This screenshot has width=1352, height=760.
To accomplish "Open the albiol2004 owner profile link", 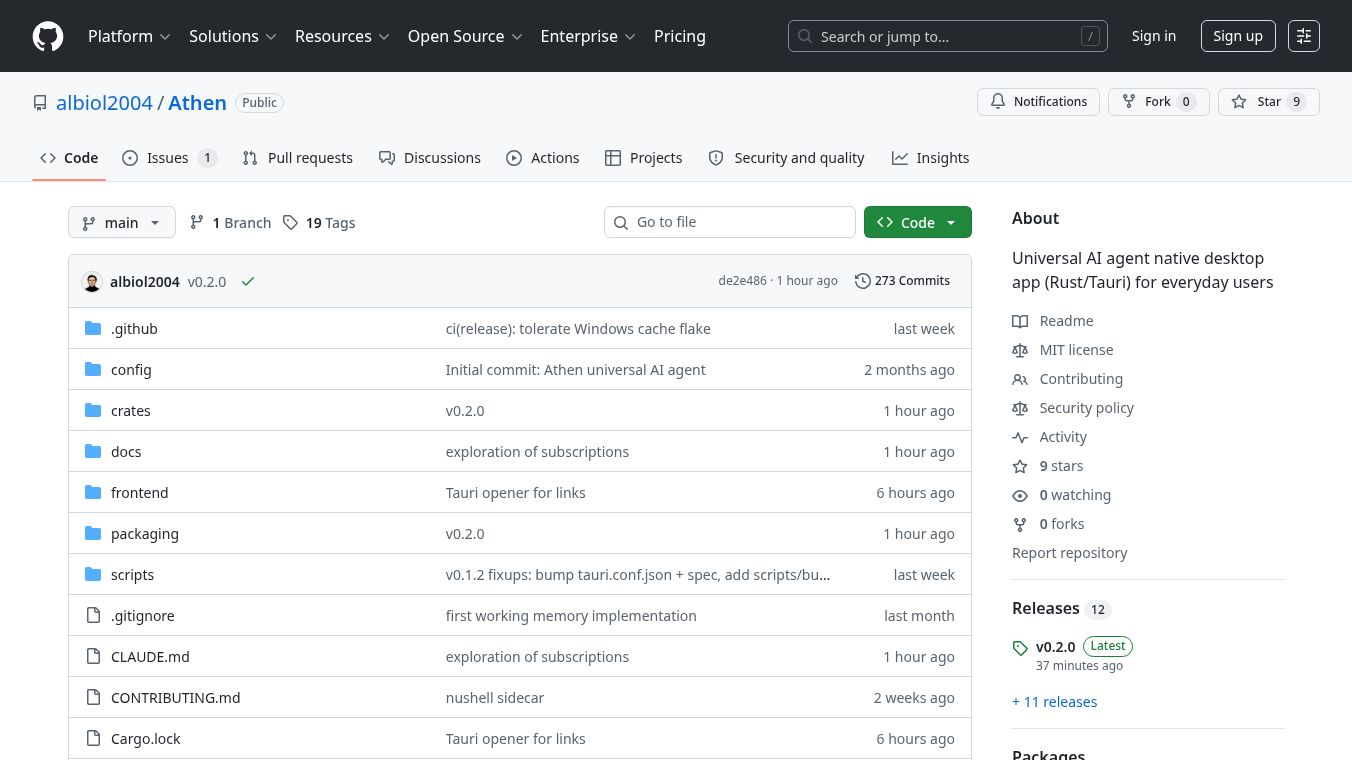I will [x=104, y=103].
